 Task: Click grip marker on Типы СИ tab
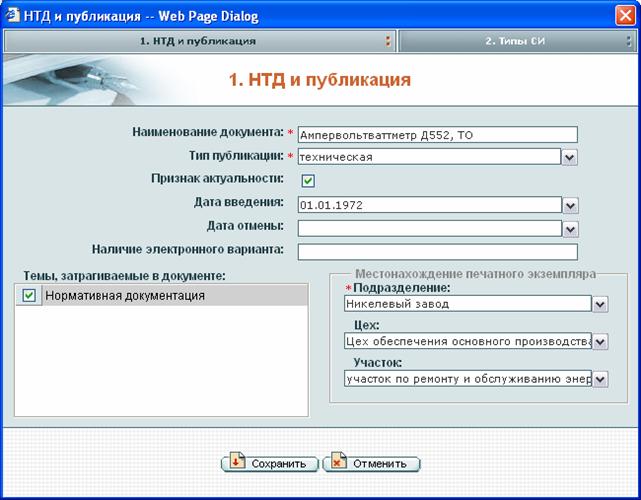[629, 41]
